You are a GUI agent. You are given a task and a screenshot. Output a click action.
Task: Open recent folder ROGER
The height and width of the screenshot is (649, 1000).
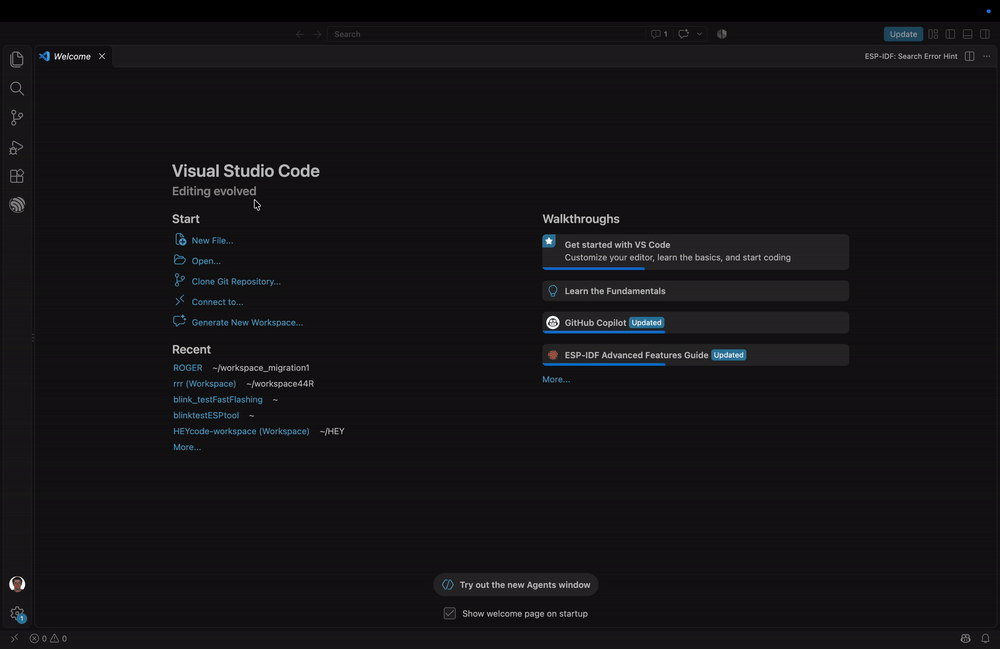coord(188,368)
